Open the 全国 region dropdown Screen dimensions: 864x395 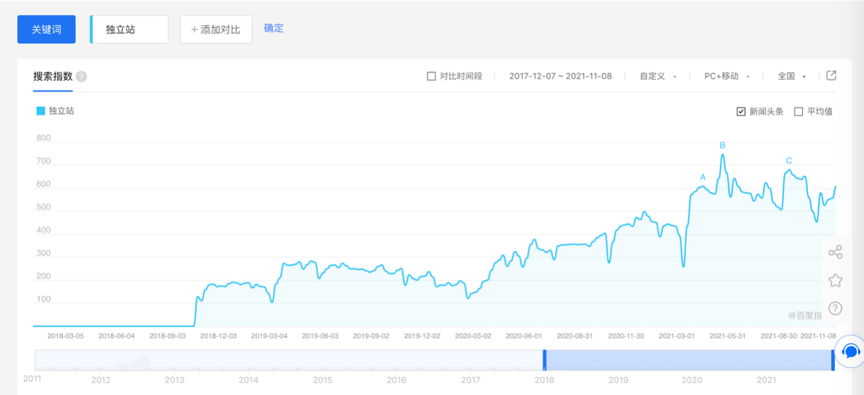click(x=792, y=76)
